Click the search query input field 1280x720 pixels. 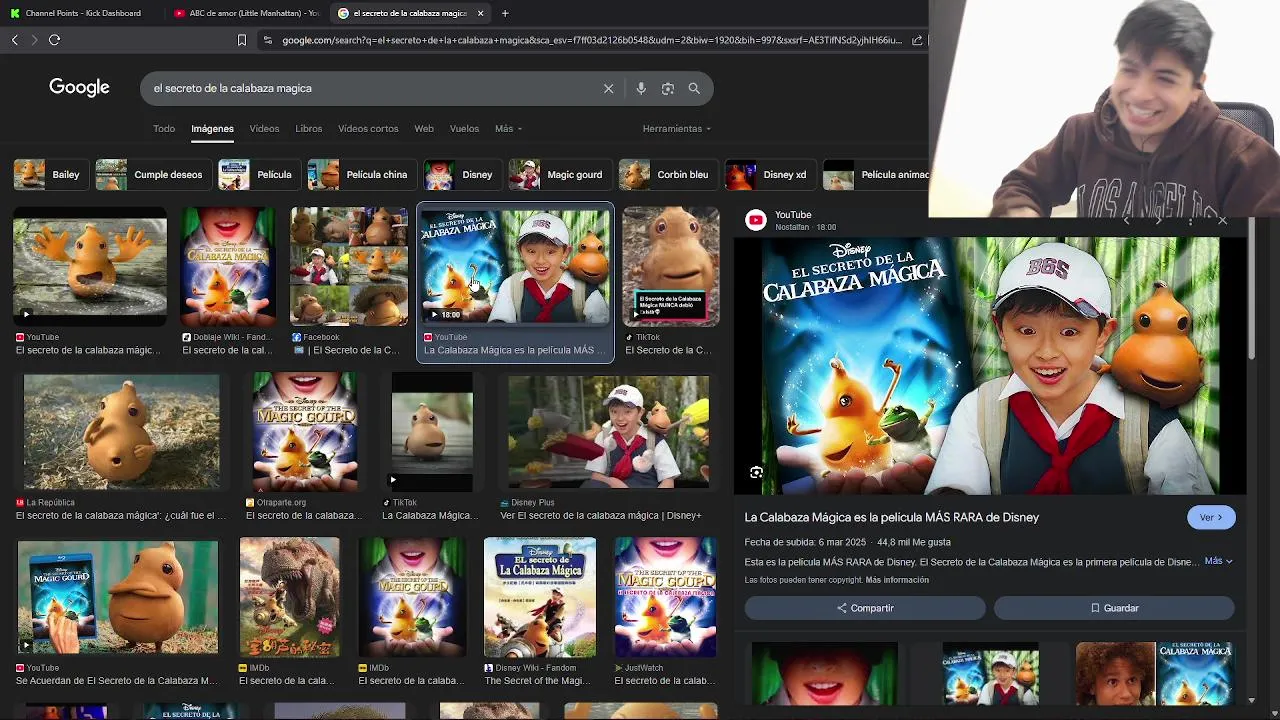370,88
